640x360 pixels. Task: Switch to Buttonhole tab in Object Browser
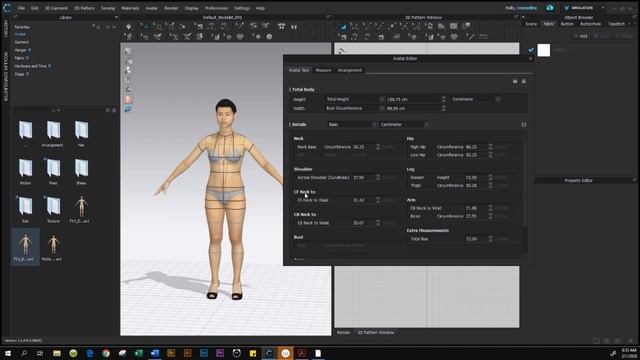[x=591, y=24]
